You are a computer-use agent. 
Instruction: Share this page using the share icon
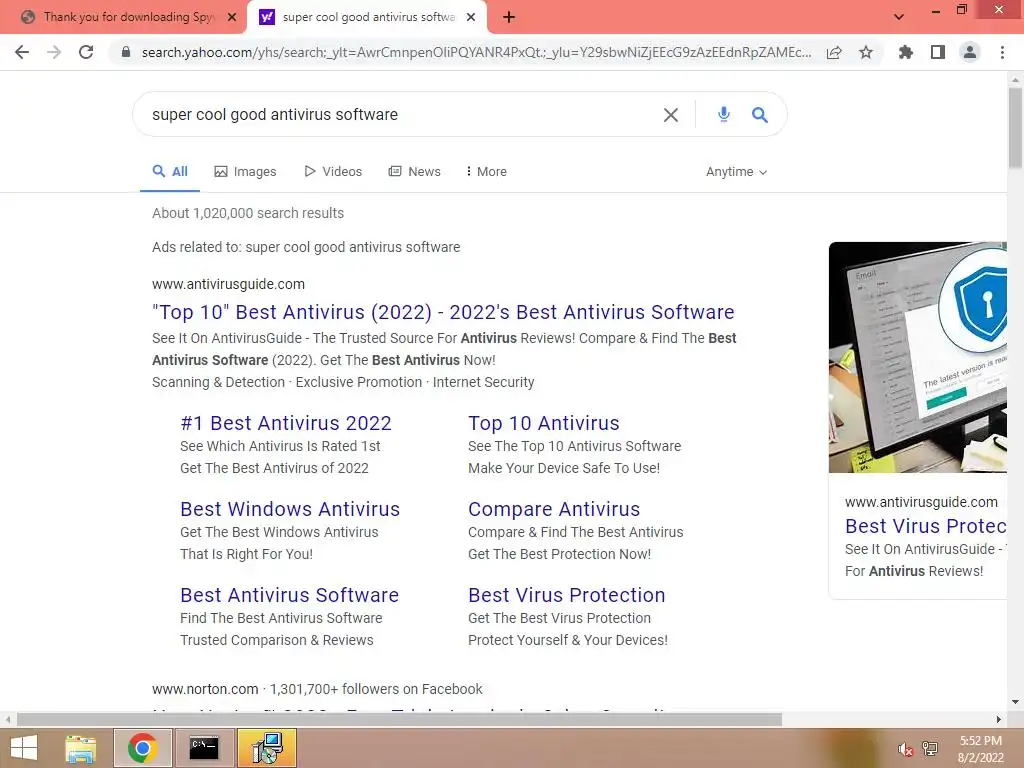pos(834,52)
